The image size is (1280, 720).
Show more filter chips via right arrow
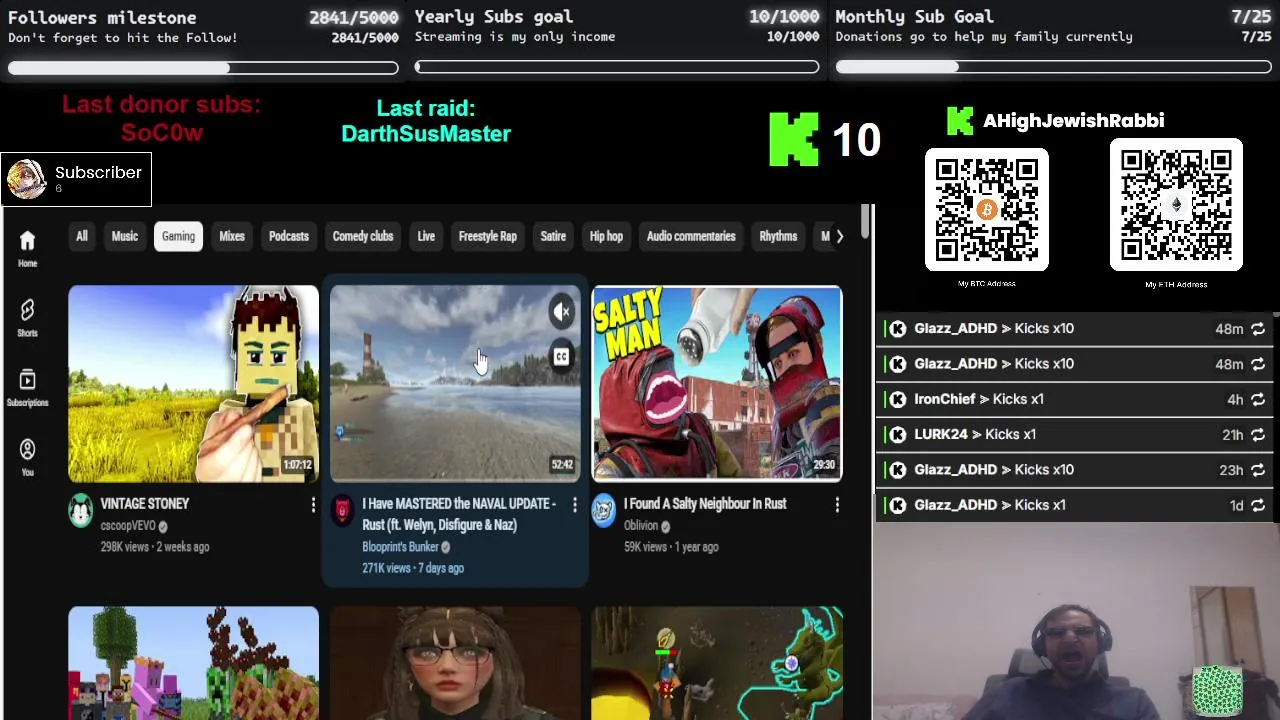point(839,236)
